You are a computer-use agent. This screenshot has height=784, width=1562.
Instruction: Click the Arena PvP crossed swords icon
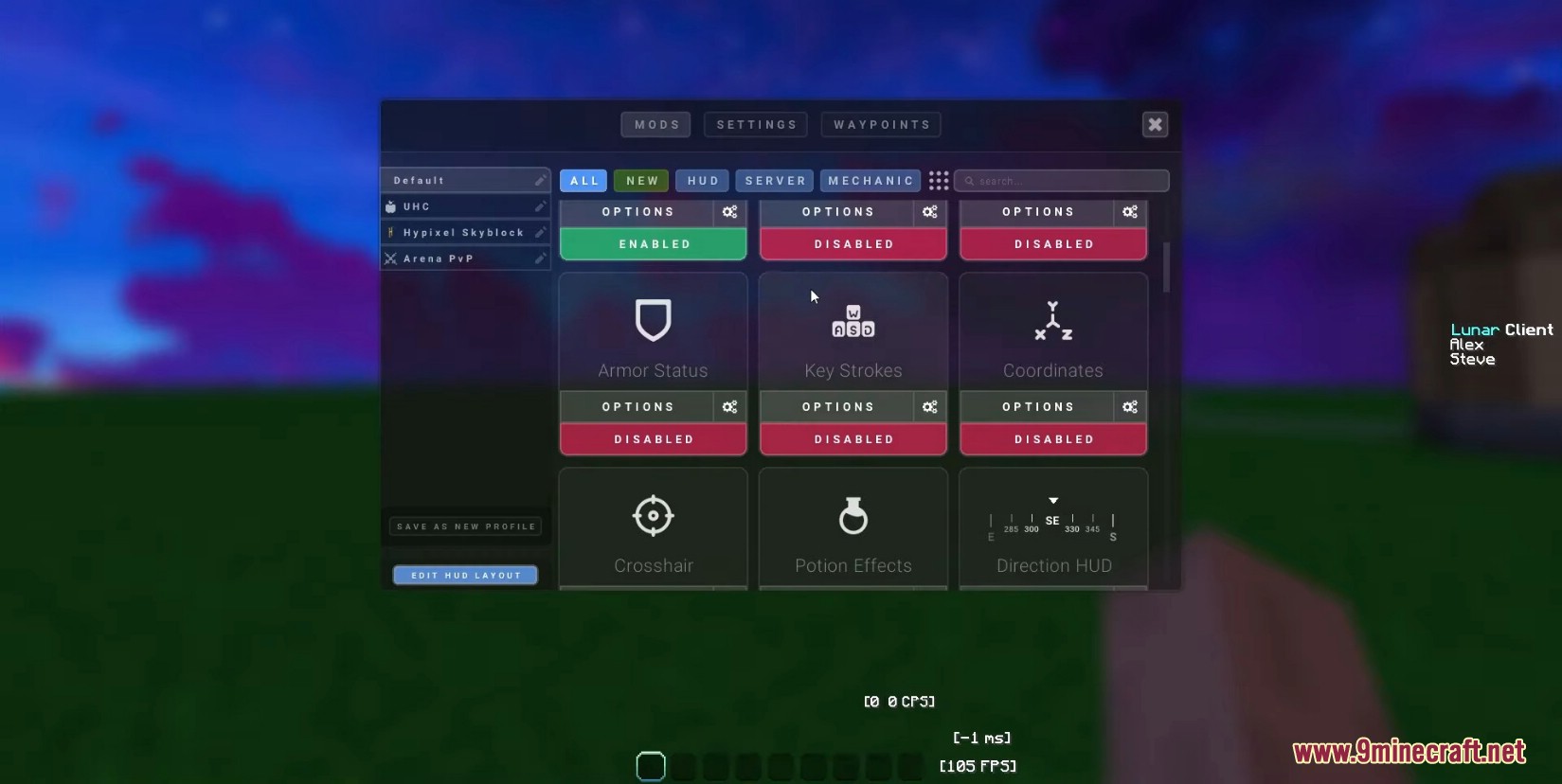(390, 258)
